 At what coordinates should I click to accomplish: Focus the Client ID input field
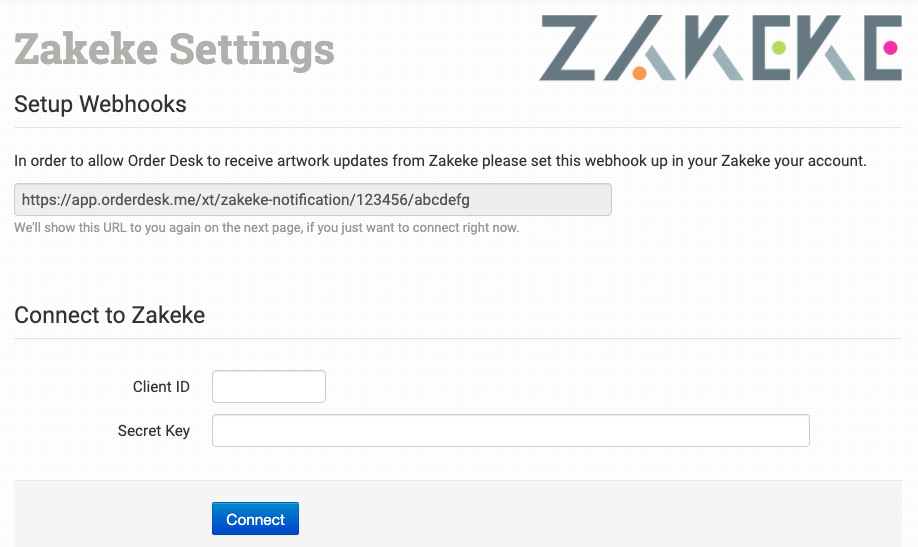(x=269, y=387)
